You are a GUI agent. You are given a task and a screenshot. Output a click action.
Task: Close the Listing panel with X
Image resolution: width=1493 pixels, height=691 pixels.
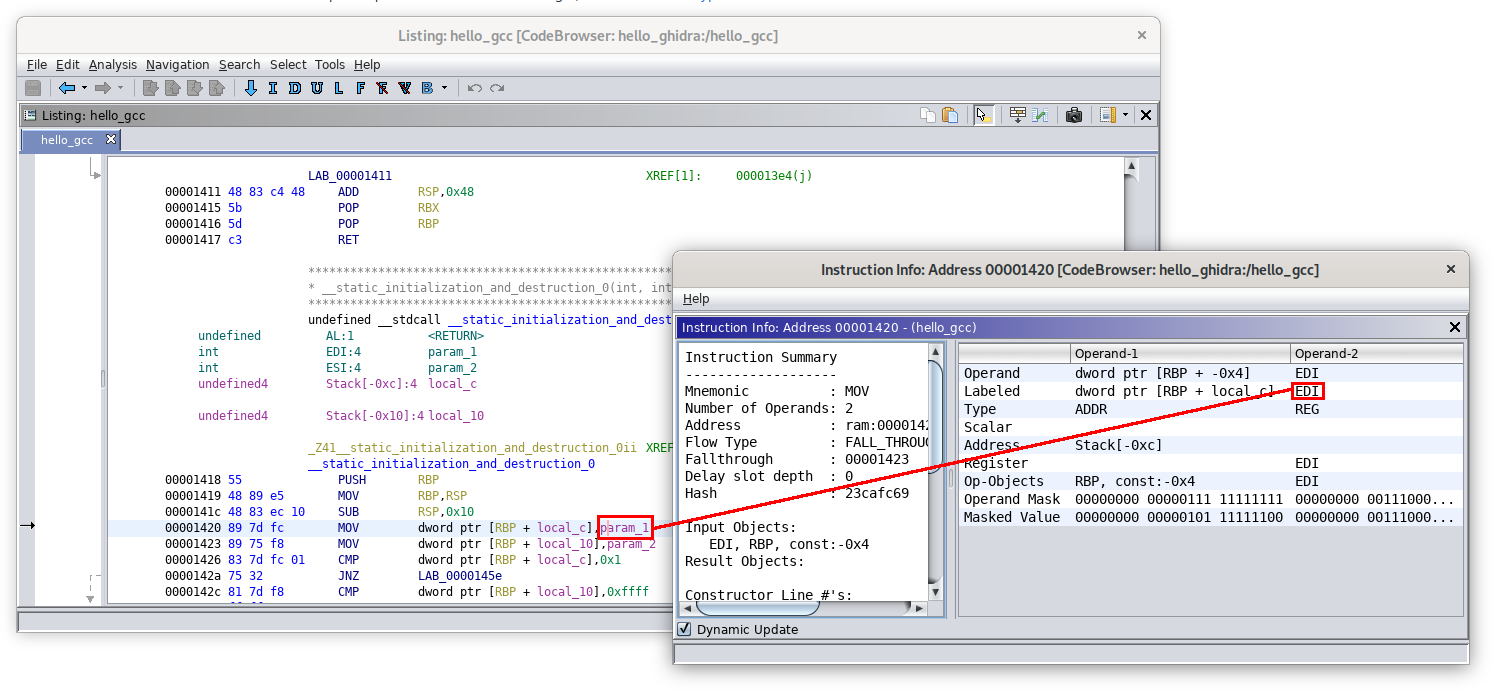click(1146, 115)
